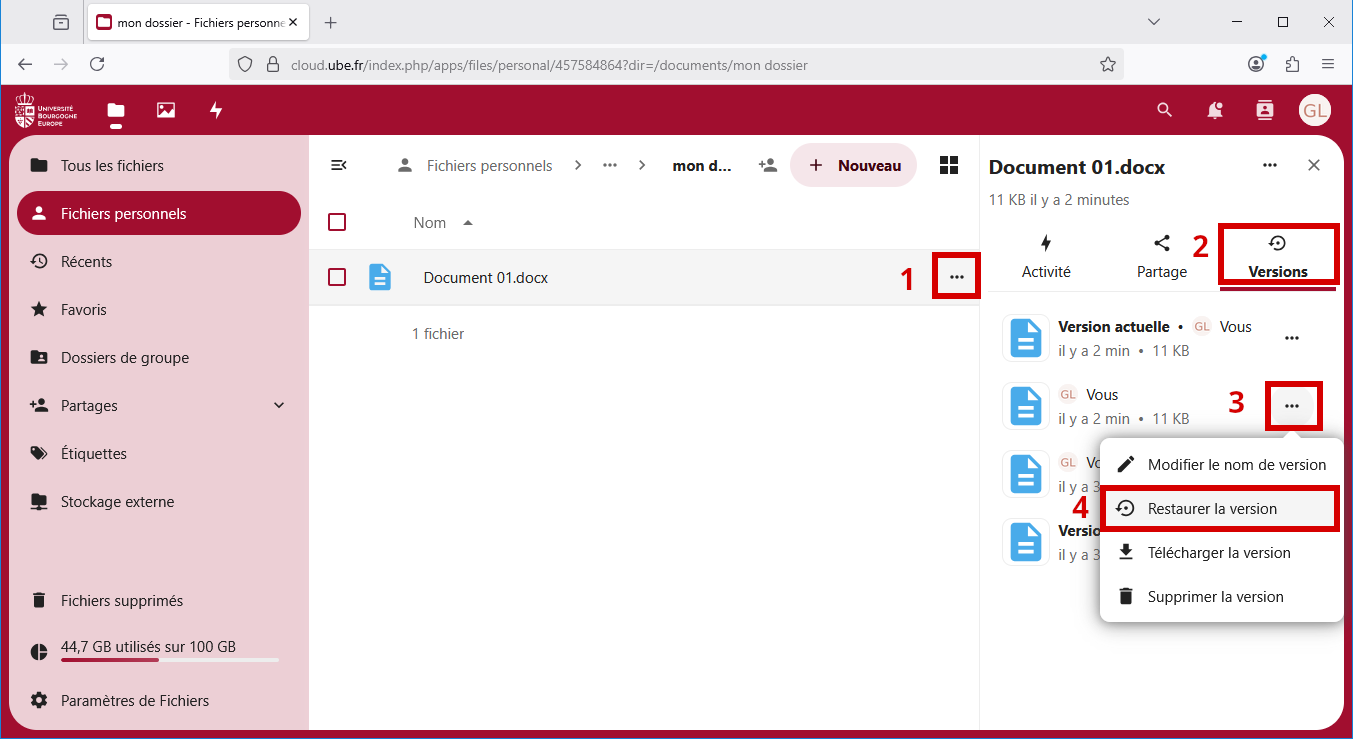Expand the breadcrumb ellipsis path menu

pos(610,165)
